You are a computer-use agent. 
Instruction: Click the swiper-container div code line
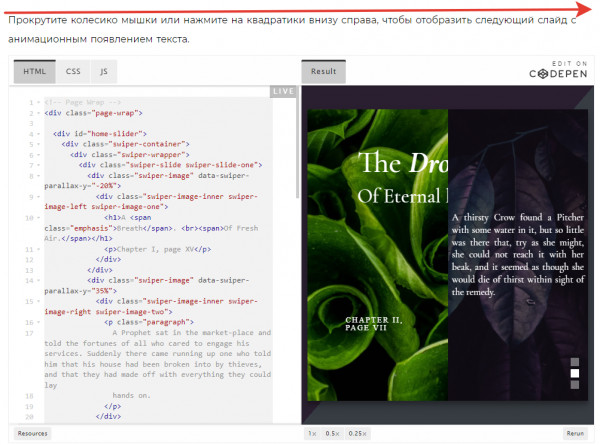click(126, 144)
